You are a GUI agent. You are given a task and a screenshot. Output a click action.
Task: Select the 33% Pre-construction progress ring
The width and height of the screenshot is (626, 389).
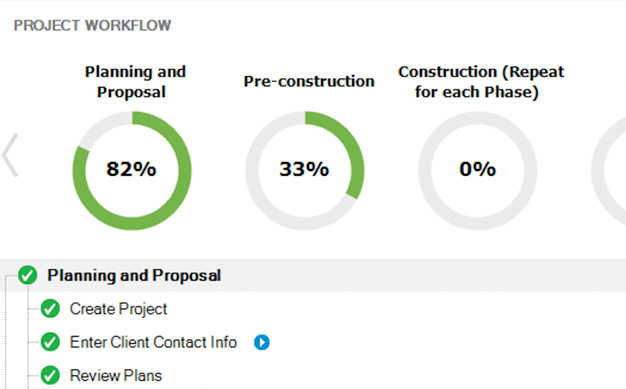pyautogui.click(x=305, y=171)
